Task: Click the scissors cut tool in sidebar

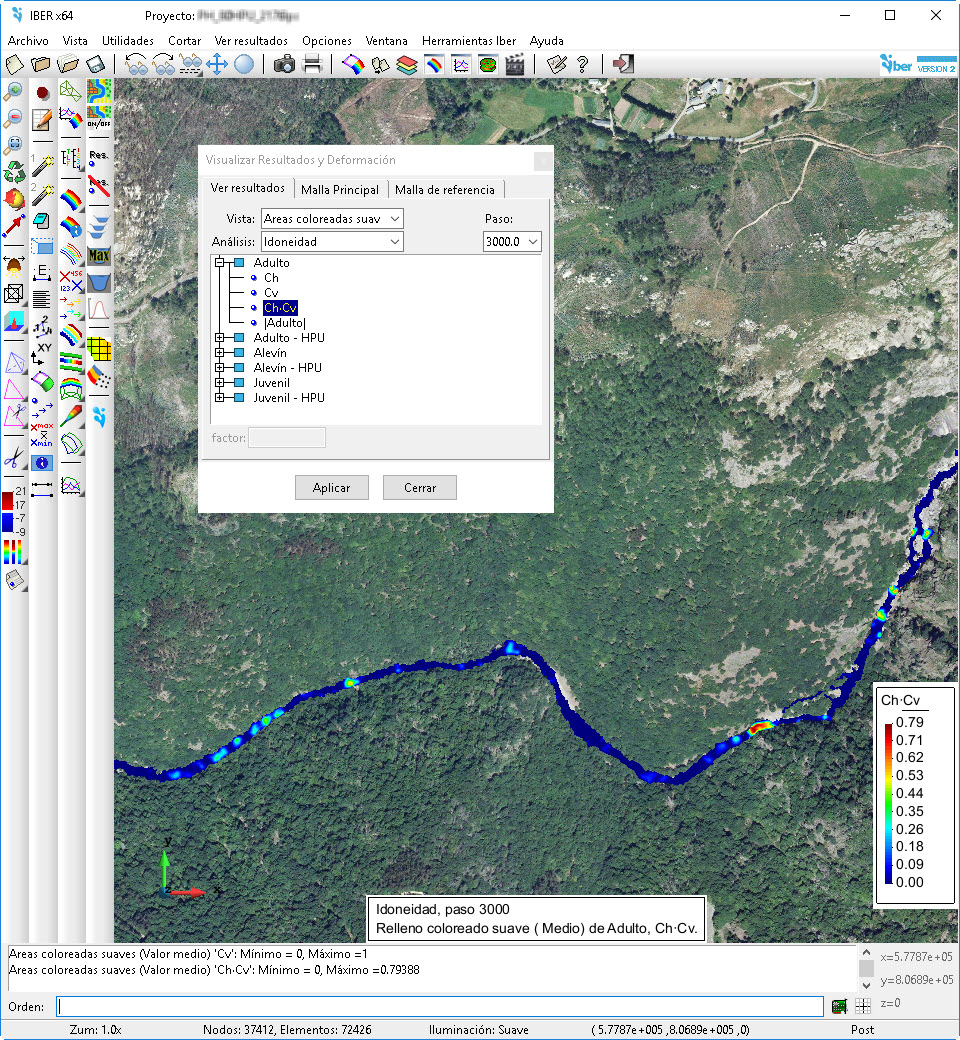Action: click(x=14, y=459)
